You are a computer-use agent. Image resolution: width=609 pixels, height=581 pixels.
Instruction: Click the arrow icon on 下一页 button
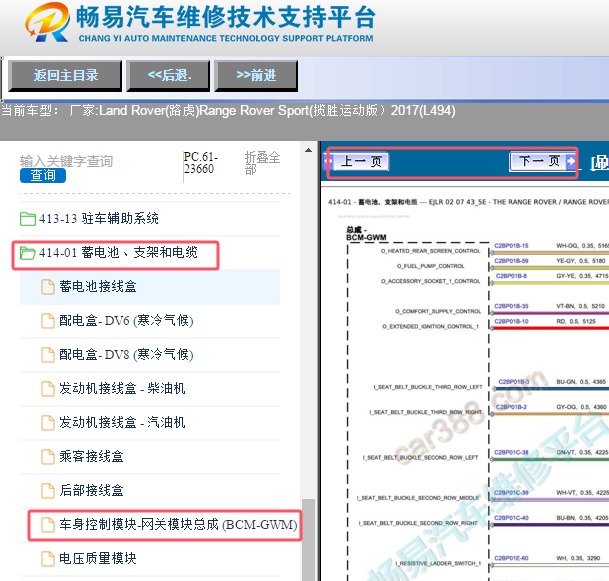570,161
